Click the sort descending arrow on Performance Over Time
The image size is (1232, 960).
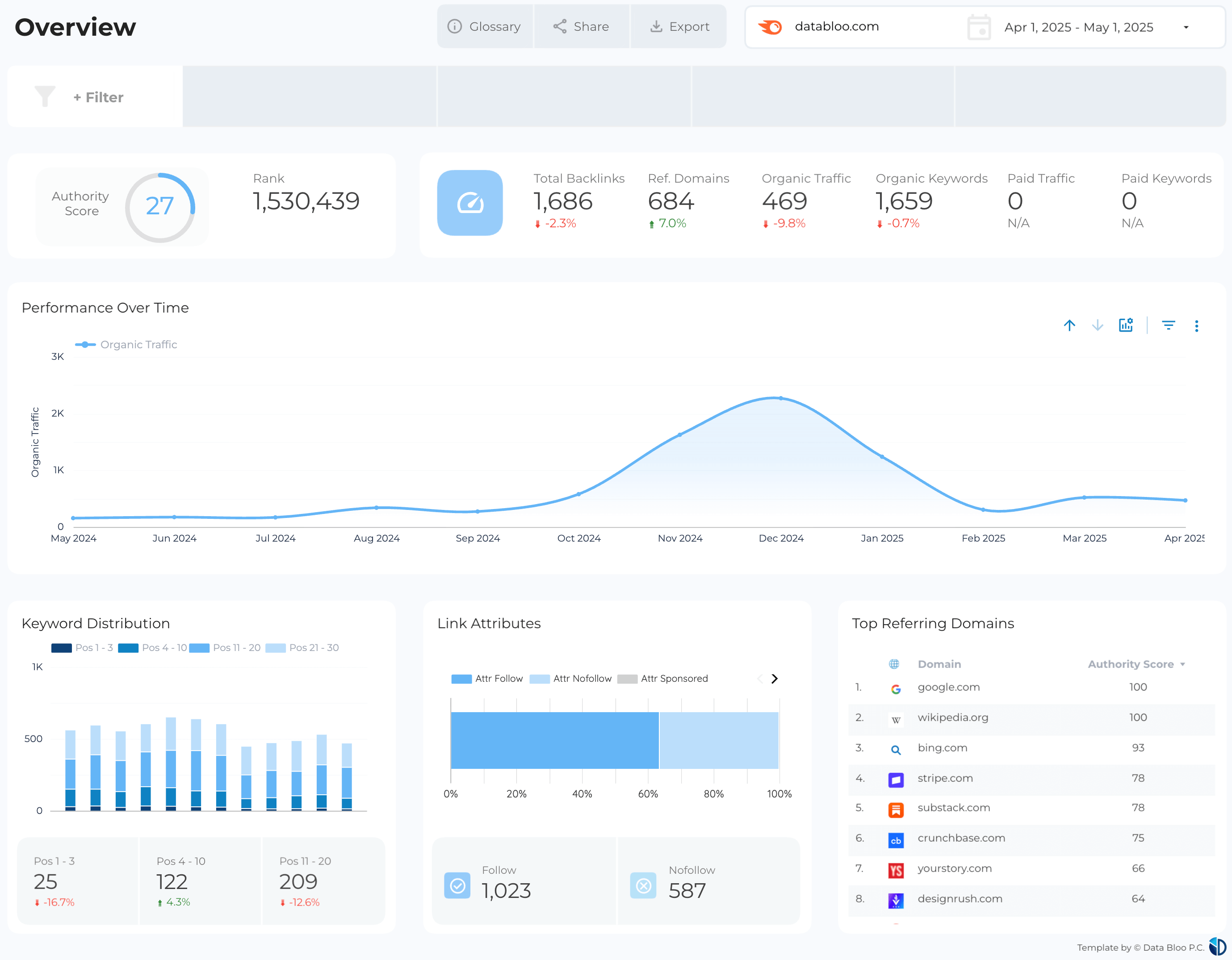1098,325
